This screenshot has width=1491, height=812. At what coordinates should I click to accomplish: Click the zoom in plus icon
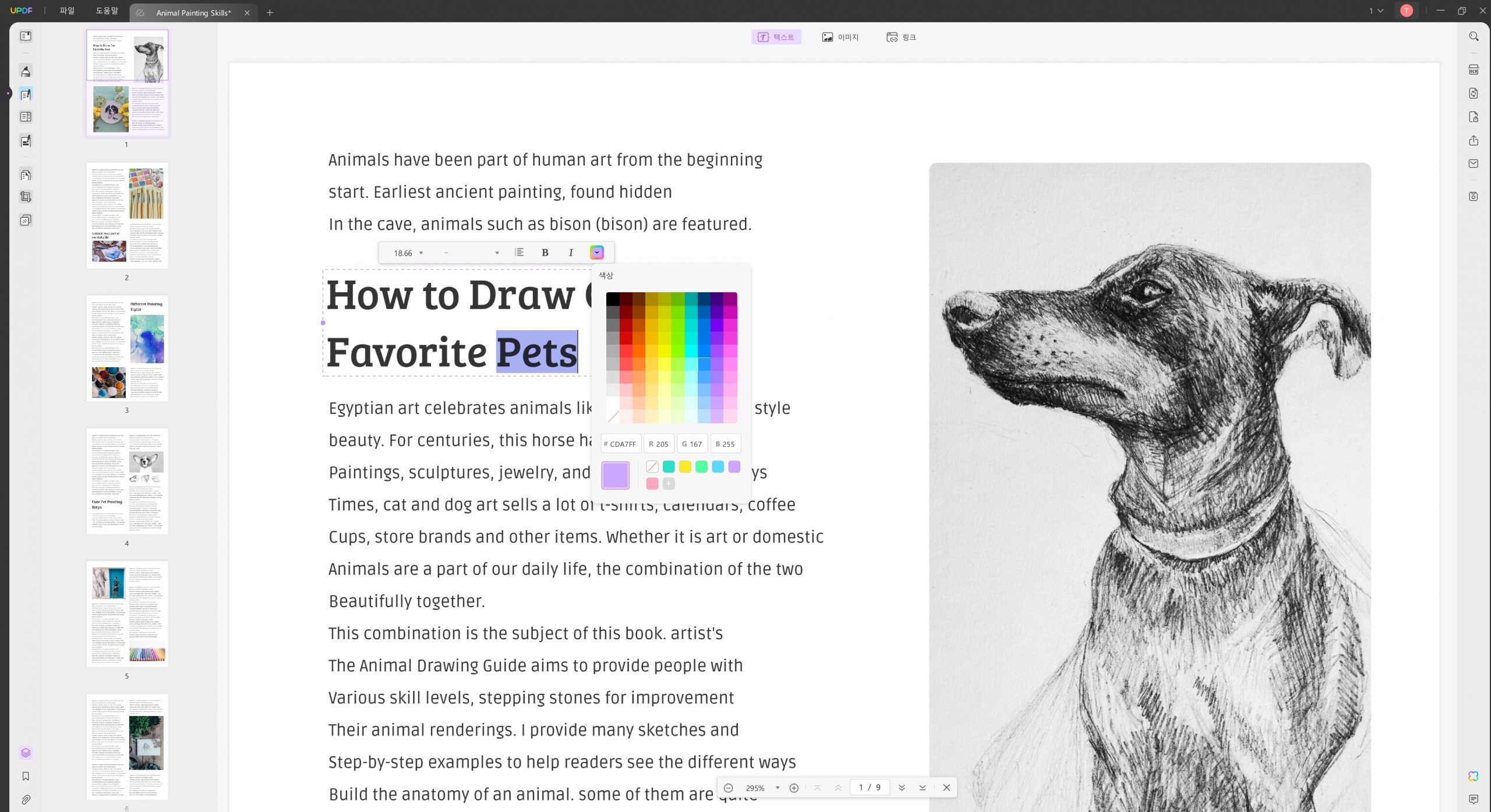[x=794, y=788]
